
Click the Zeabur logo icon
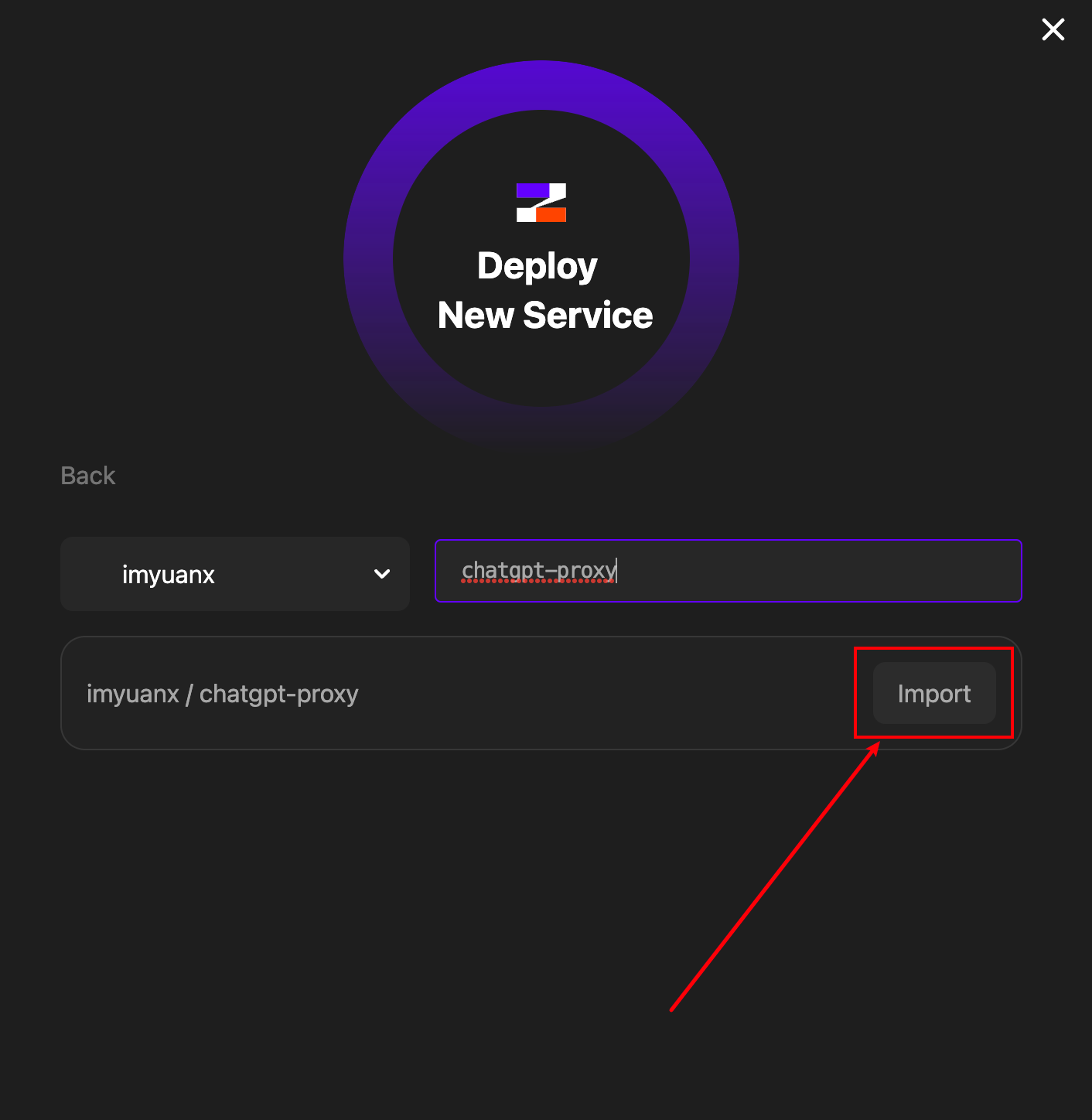pyautogui.click(x=541, y=203)
